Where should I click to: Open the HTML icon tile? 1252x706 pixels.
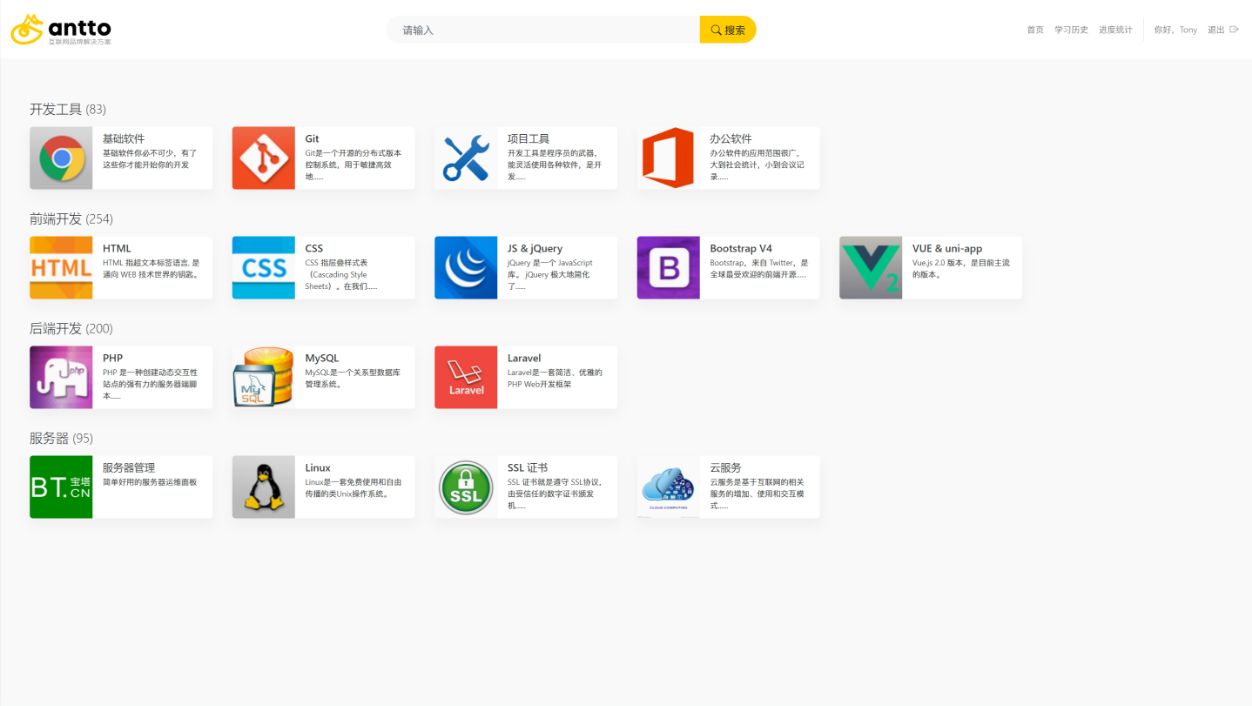[x=61, y=268]
